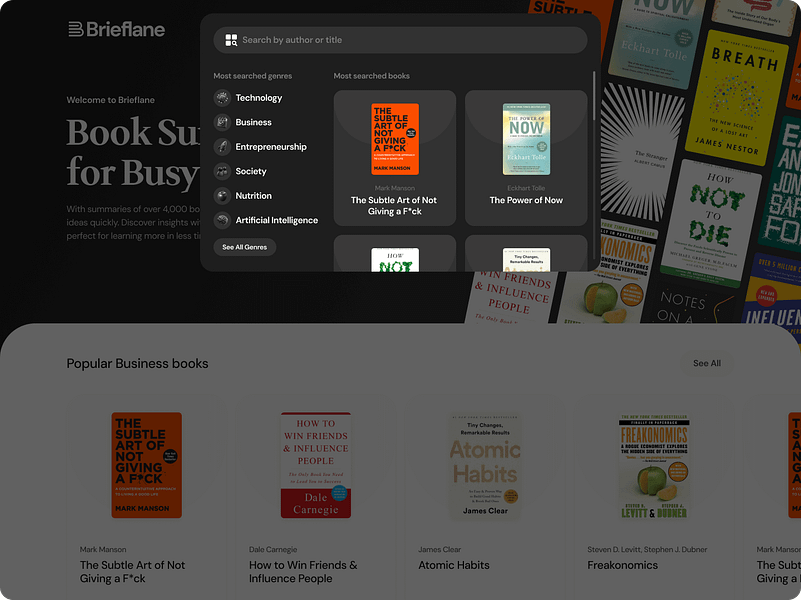
Task: Click James Clear author name under cover
Action: [x=439, y=549]
